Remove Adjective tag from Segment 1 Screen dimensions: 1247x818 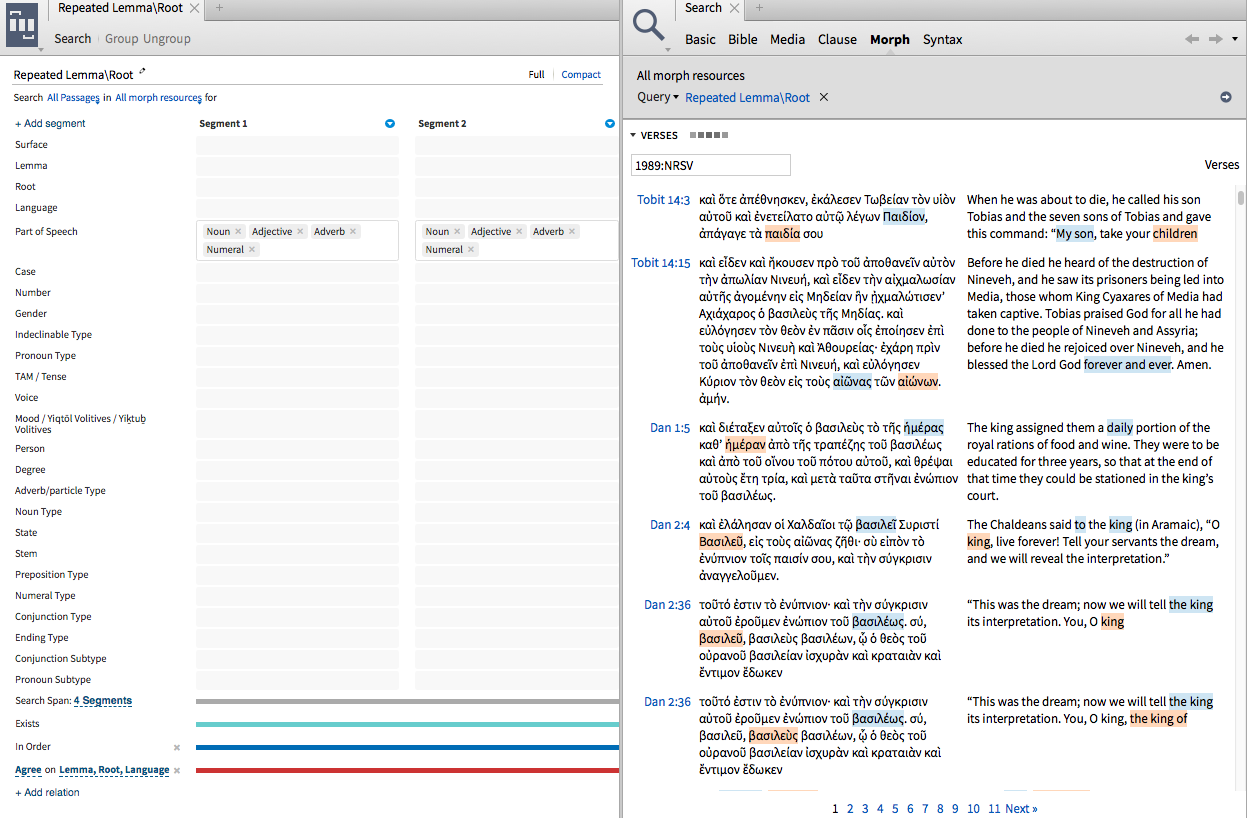(x=300, y=232)
